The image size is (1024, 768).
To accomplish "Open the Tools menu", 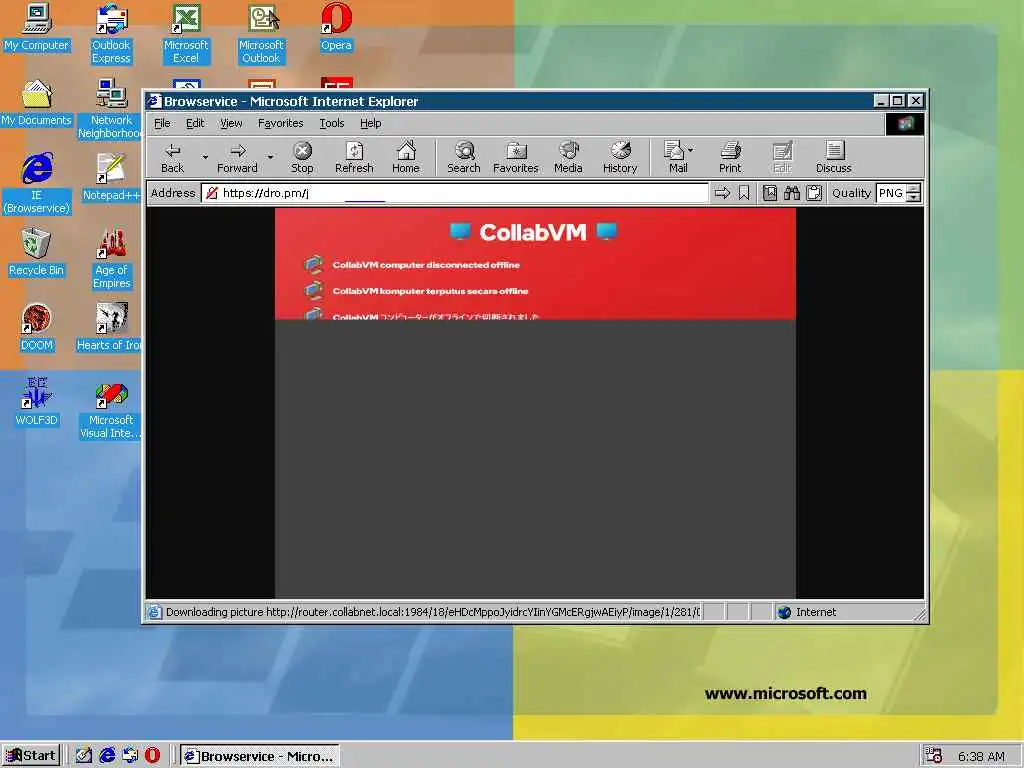I will coord(332,123).
